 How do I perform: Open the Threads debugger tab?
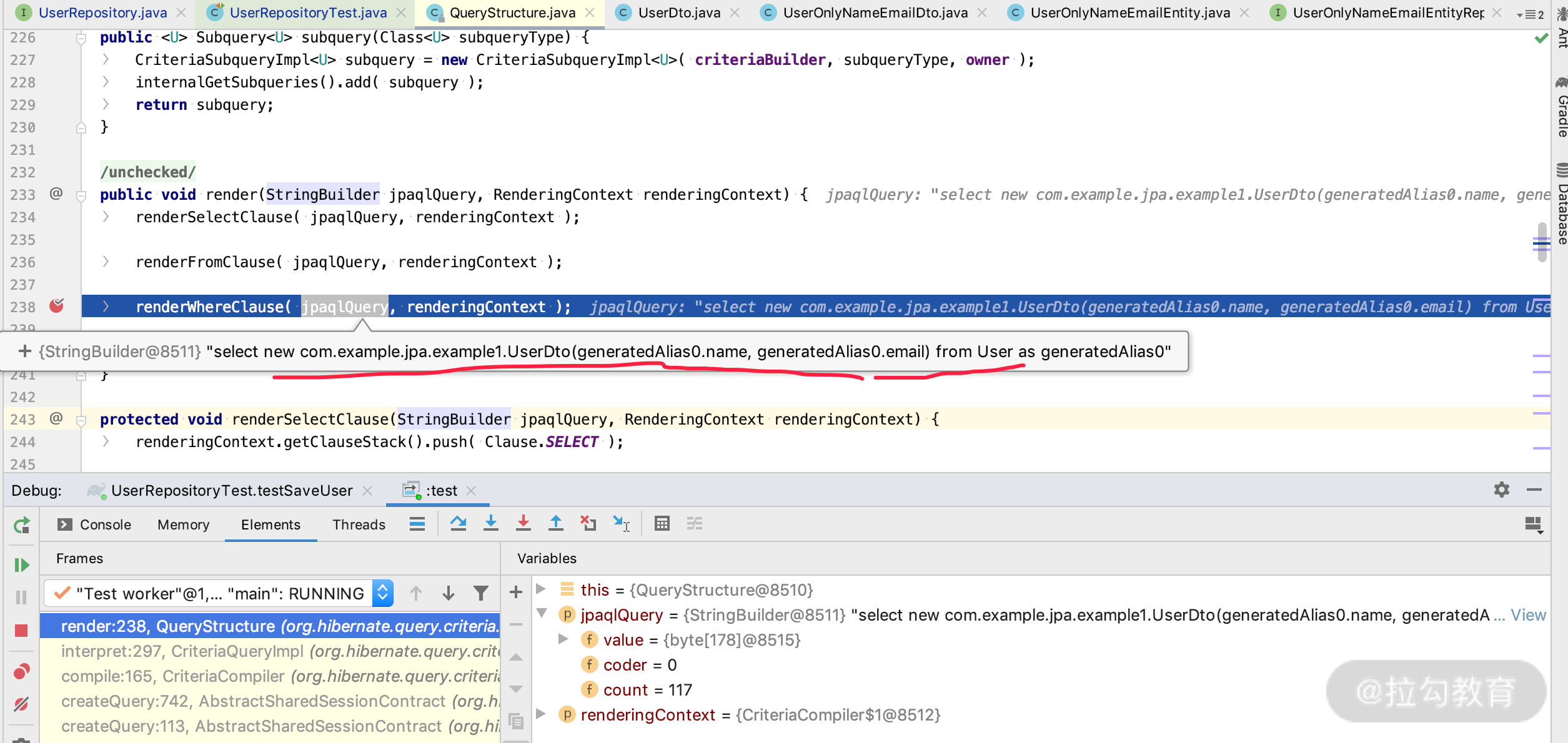pos(359,524)
